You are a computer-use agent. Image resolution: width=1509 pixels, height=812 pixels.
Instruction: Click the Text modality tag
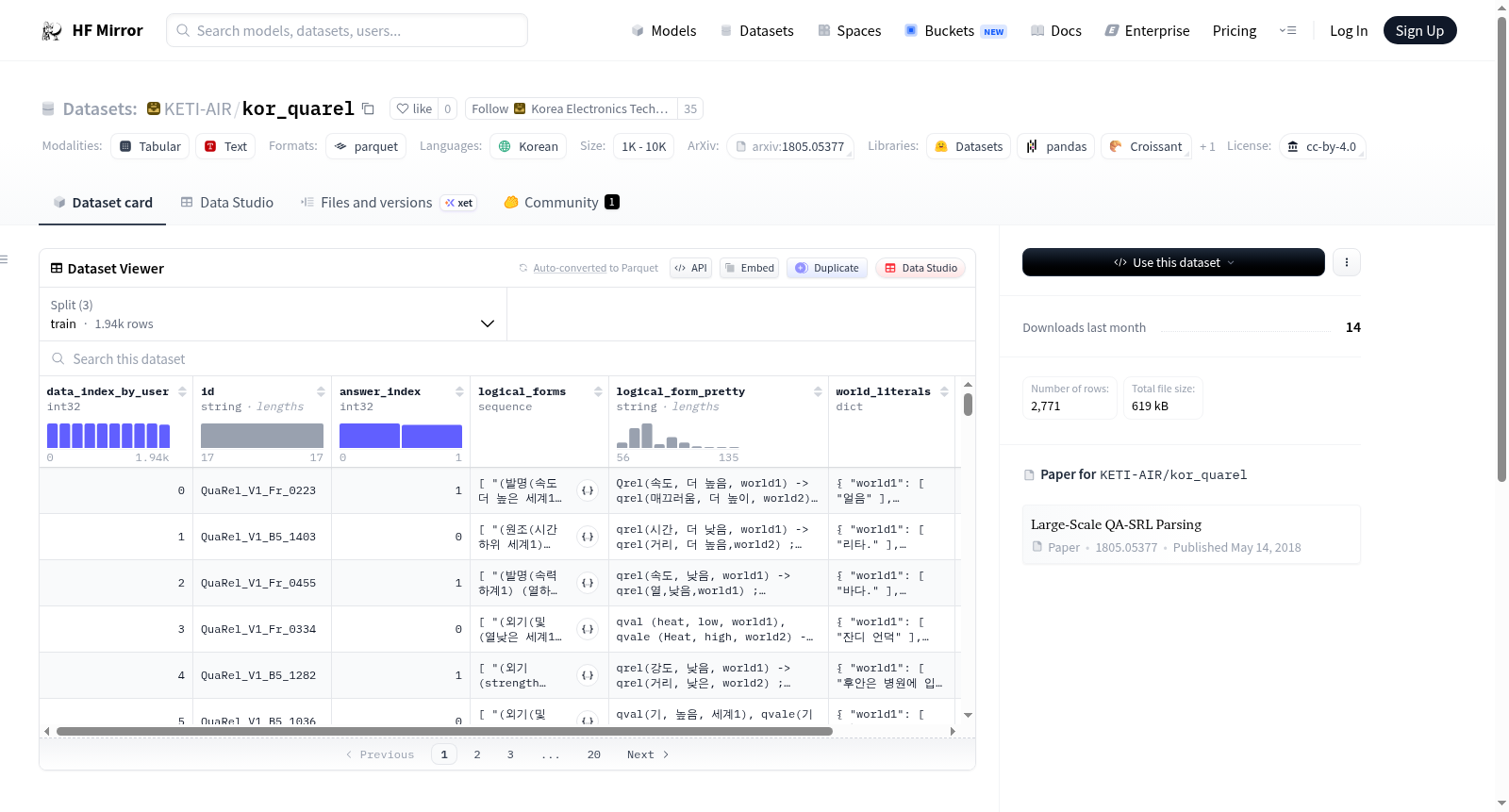pos(225,146)
